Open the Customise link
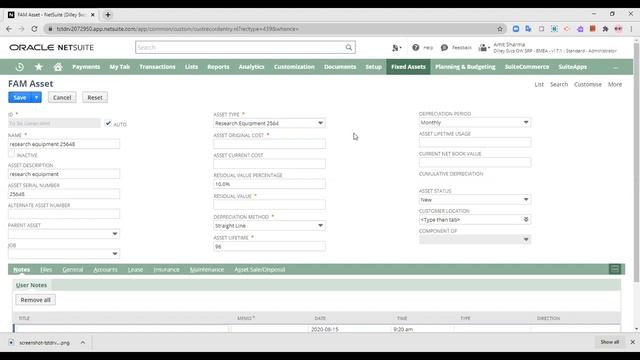The height and width of the screenshot is (360, 640). pyautogui.click(x=588, y=84)
